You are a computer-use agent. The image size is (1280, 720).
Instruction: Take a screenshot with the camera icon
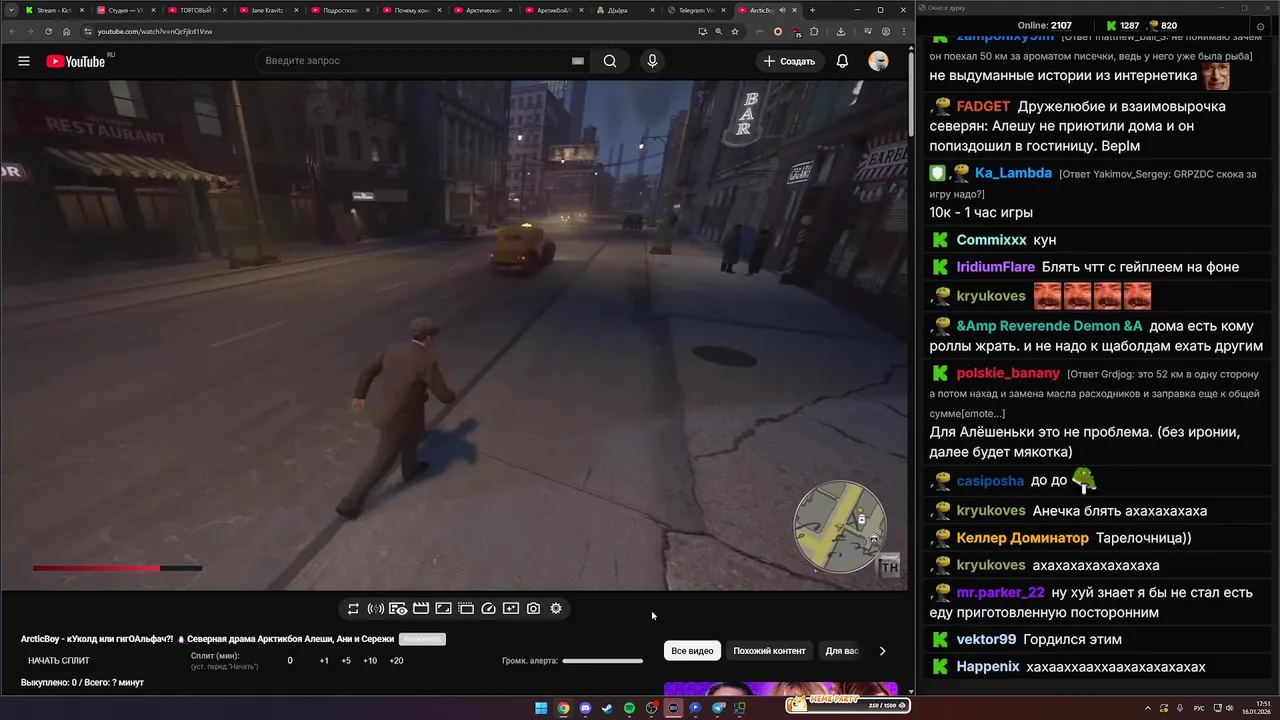(x=533, y=608)
